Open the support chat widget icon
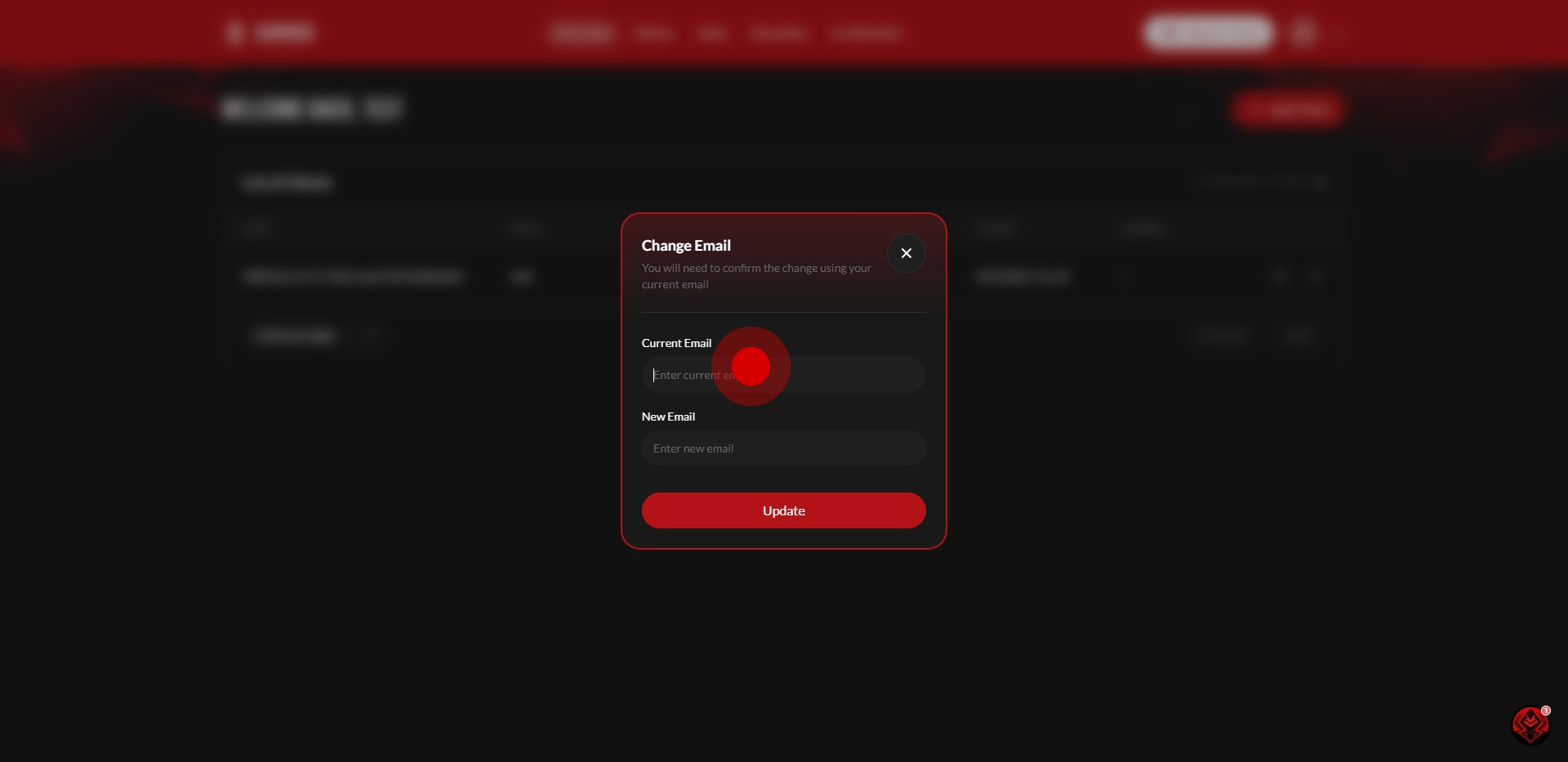The width and height of the screenshot is (1568, 762). [1530, 724]
